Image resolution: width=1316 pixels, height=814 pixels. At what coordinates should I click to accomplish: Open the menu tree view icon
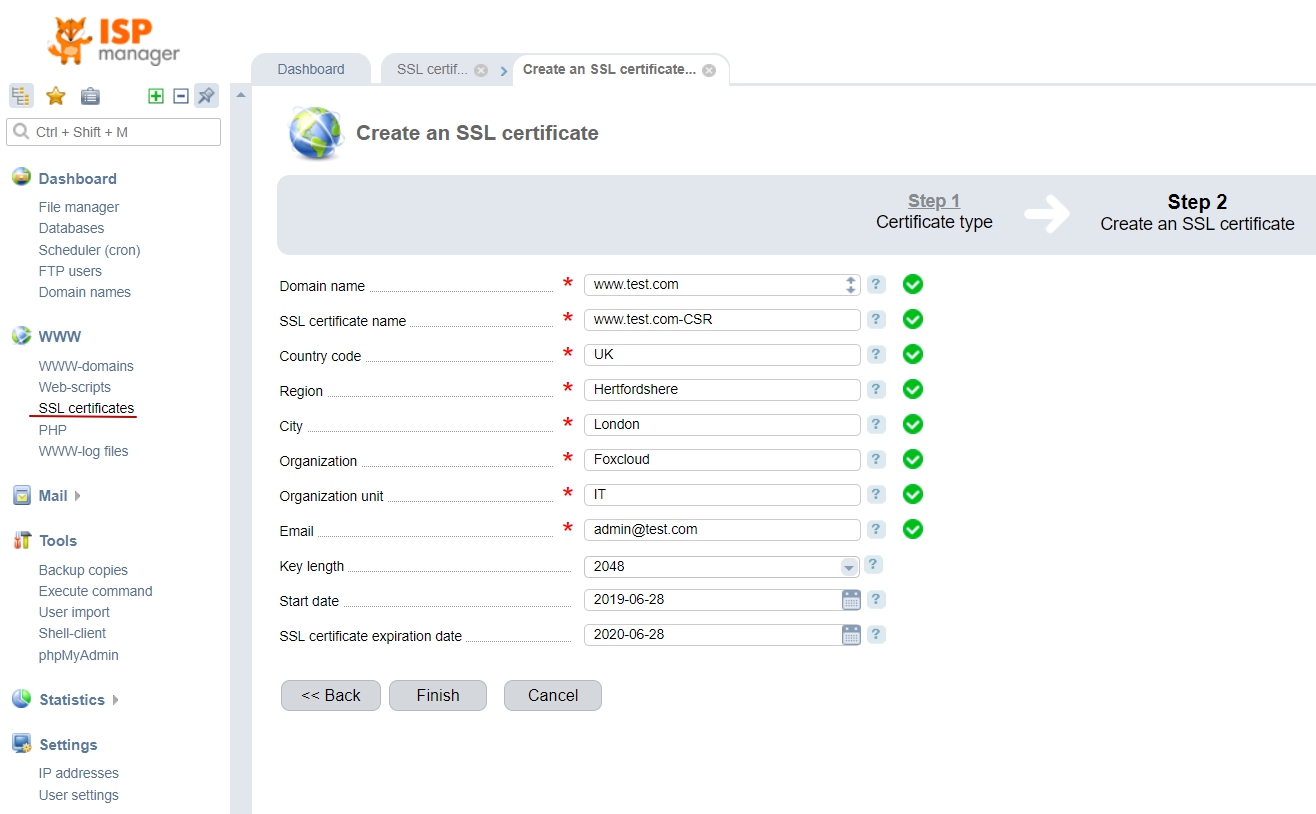[21, 96]
